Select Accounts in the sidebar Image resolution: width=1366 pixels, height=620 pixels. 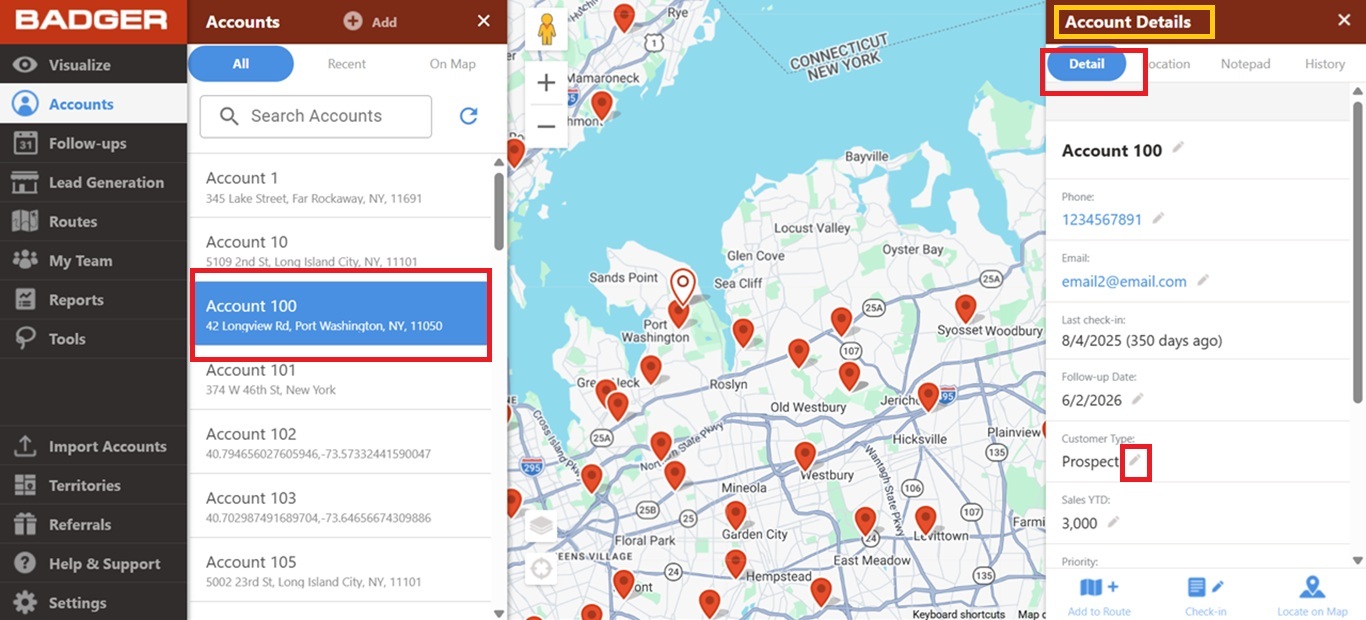(x=93, y=104)
